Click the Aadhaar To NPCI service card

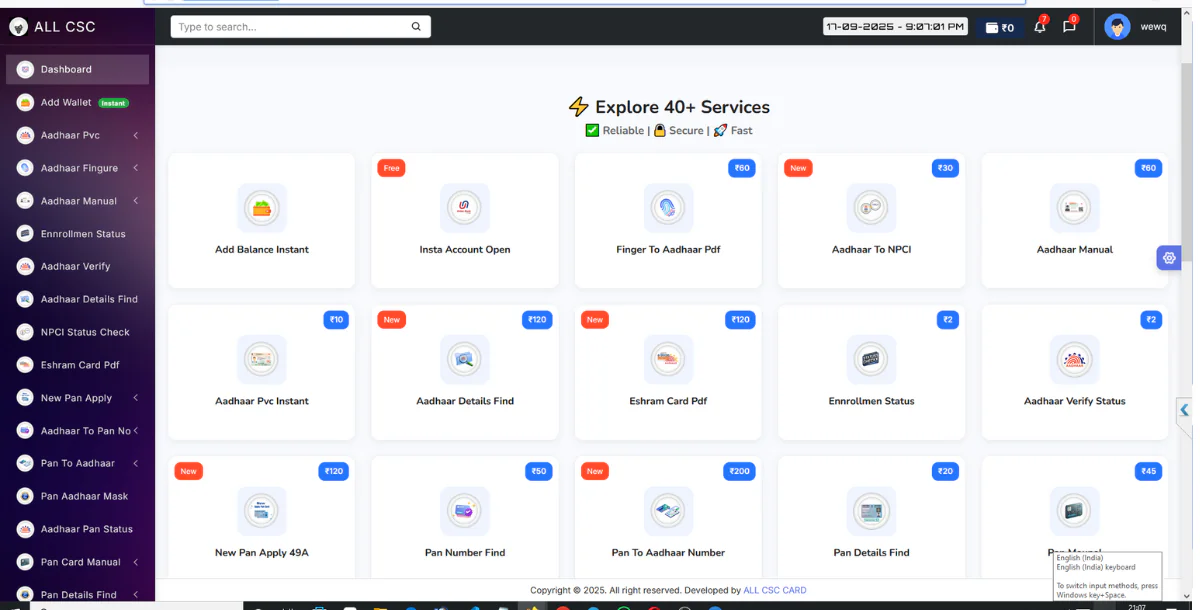tap(871, 221)
